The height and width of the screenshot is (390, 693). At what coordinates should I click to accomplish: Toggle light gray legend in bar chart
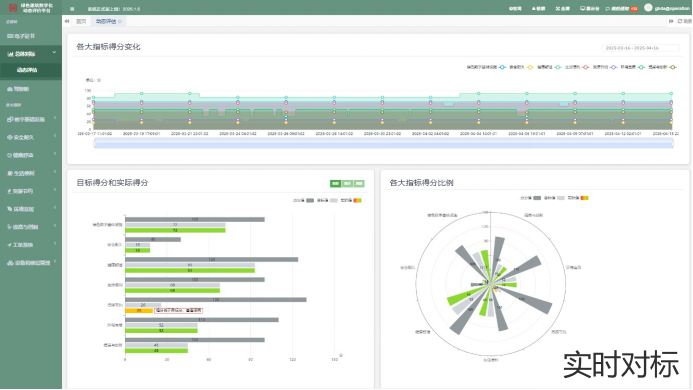(334, 200)
